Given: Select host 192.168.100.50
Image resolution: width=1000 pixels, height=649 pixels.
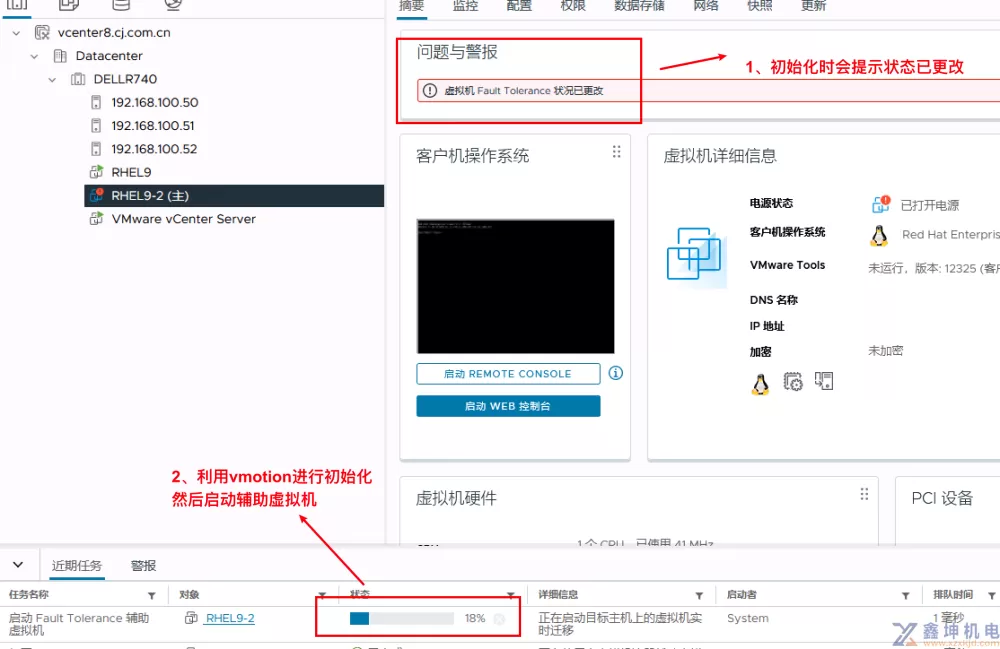Looking at the screenshot, I should [154, 102].
